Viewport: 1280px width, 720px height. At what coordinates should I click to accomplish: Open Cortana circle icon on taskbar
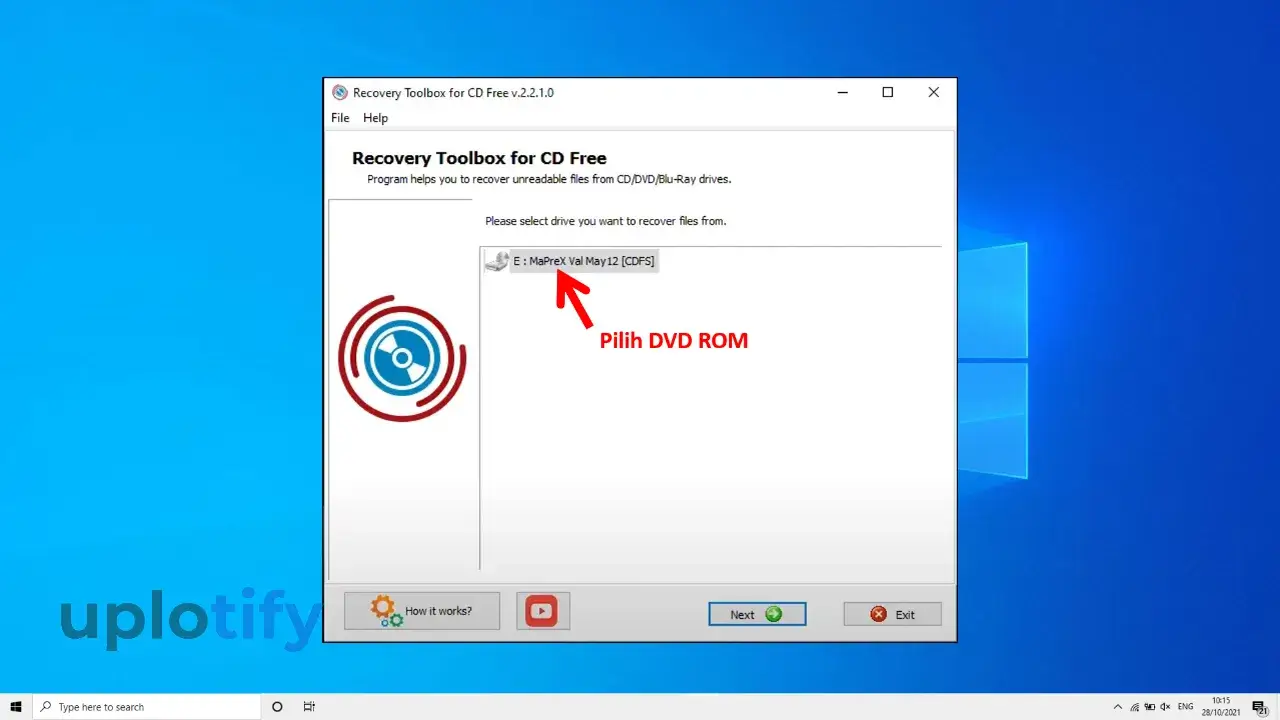point(277,707)
